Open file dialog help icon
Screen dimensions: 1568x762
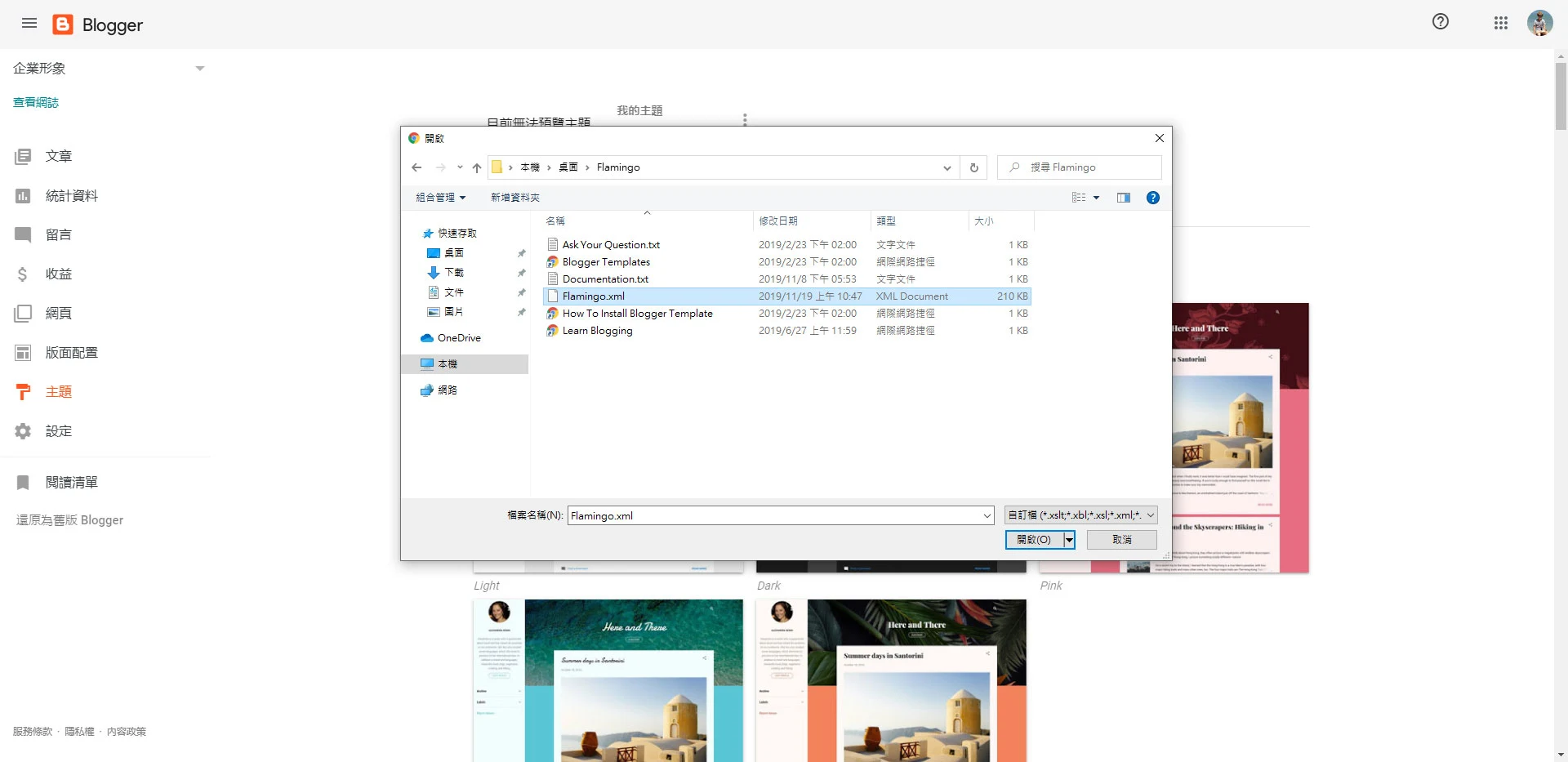pyautogui.click(x=1153, y=198)
